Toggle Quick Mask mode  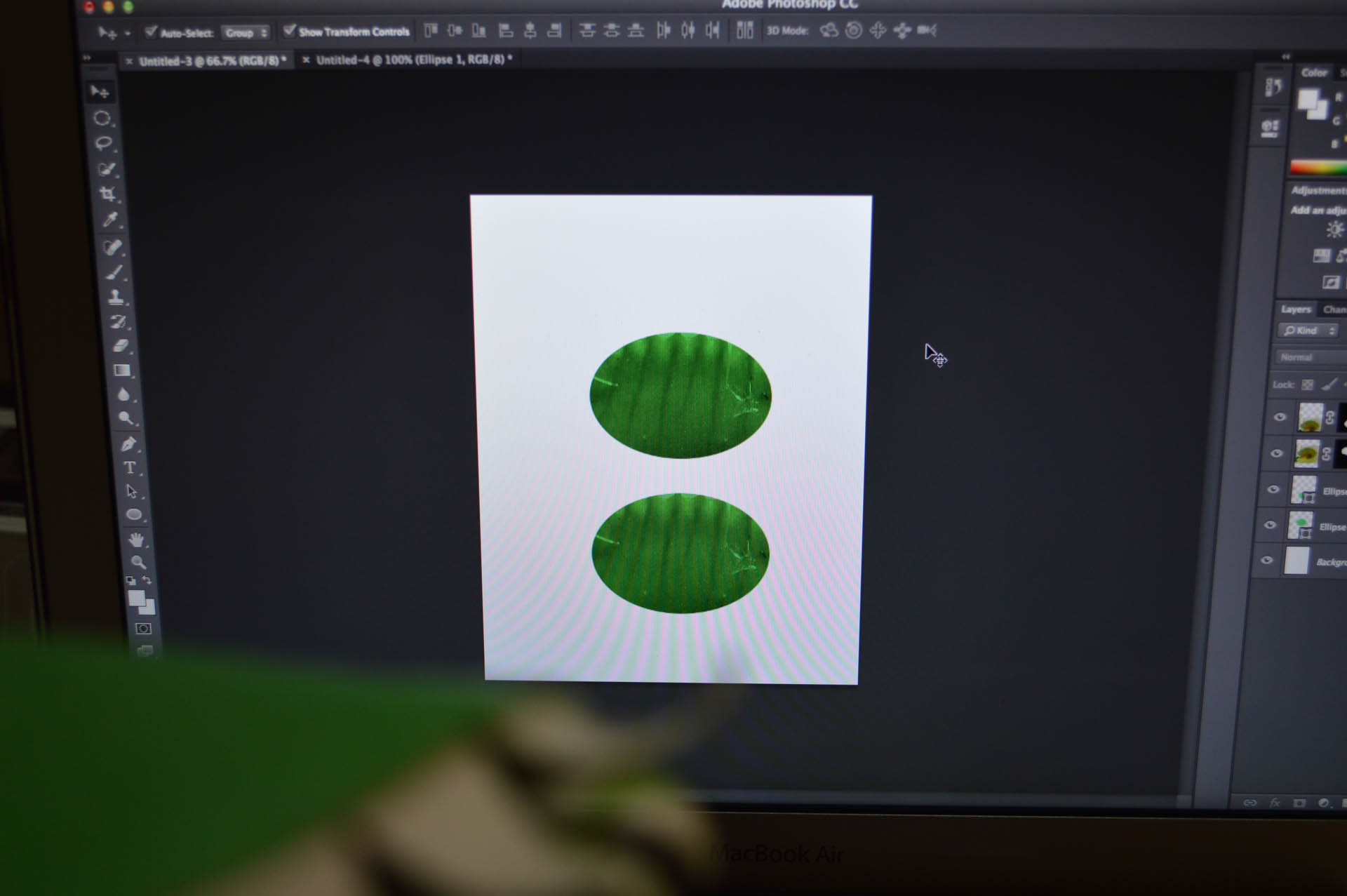143,629
